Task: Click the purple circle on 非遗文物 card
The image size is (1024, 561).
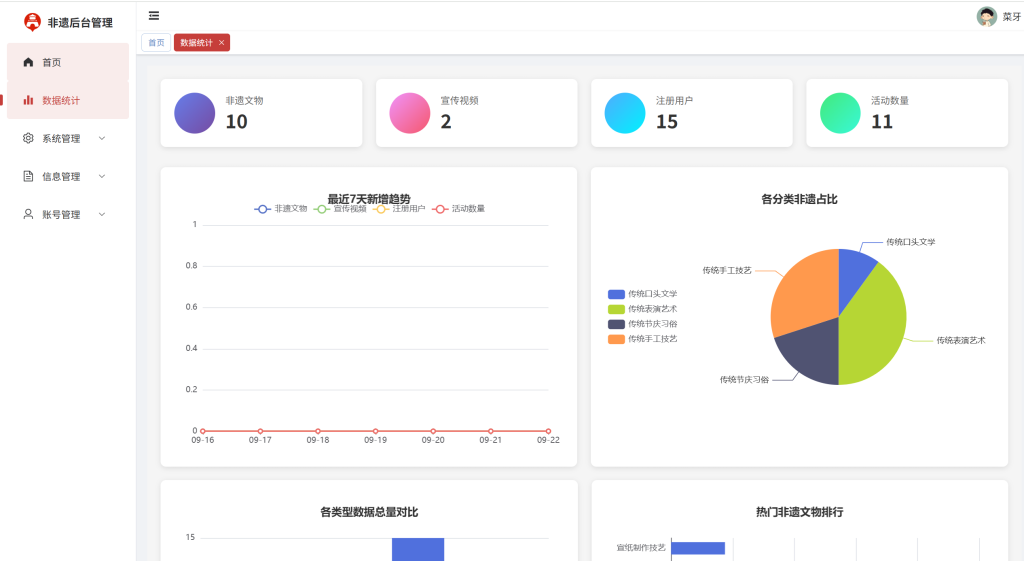Action: pyautogui.click(x=195, y=113)
